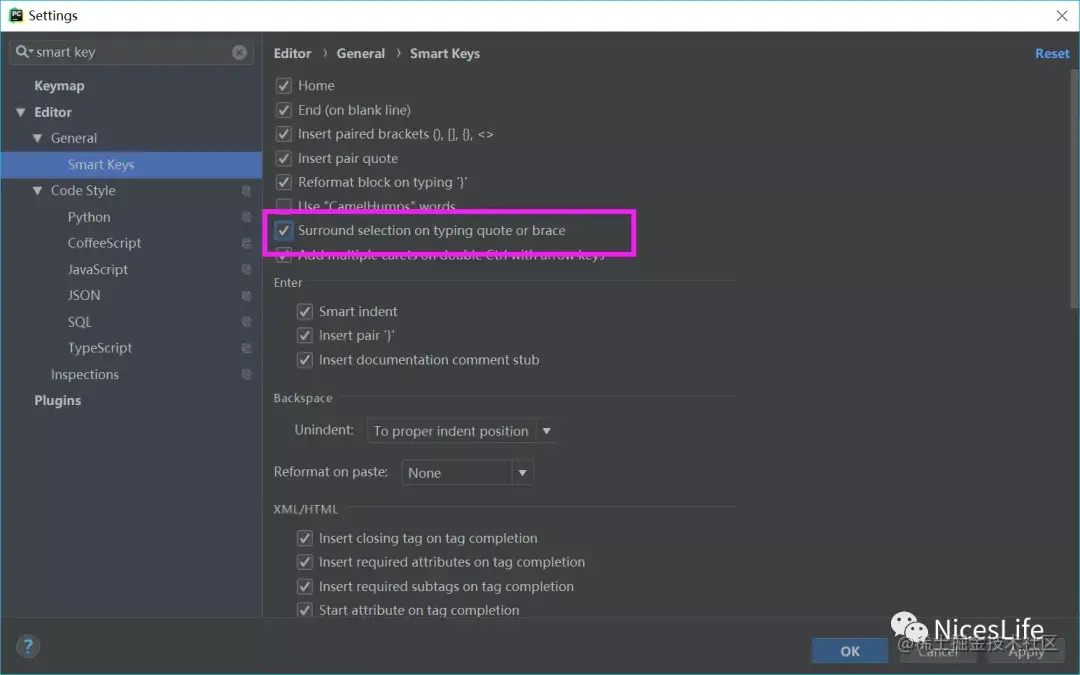Image resolution: width=1080 pixels, height=675 pixels.
Task: Select Python under Code Style
Action: (89, 217)
